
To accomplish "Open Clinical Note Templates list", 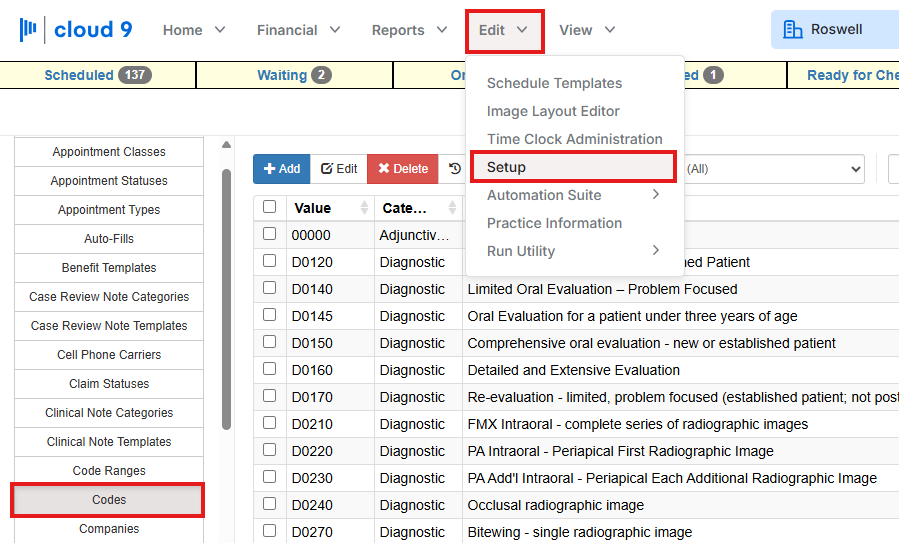I will (x=109, y=442).
